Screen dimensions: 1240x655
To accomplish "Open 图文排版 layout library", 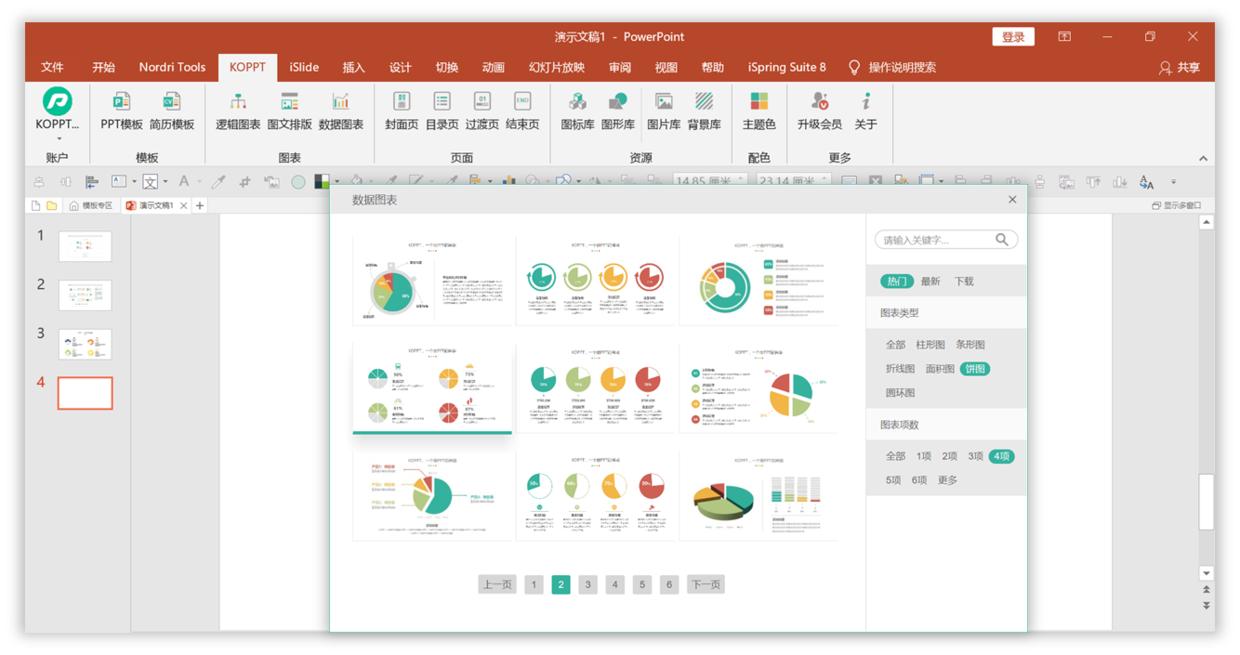I will (x=290, y=110).
